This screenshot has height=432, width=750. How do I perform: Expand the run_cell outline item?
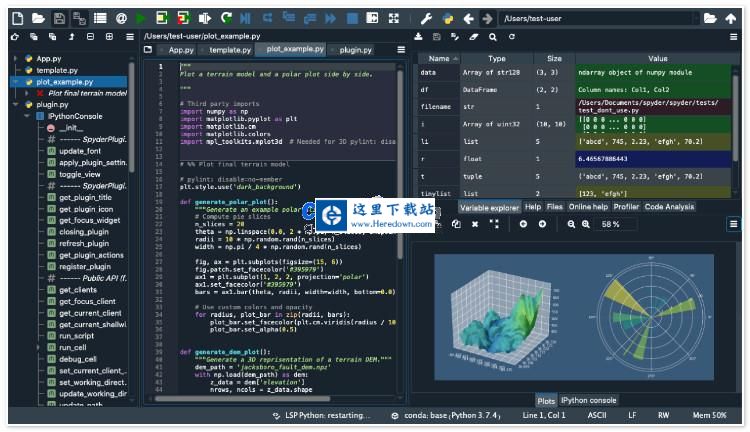pyautogui.click(x=39, y=347)
